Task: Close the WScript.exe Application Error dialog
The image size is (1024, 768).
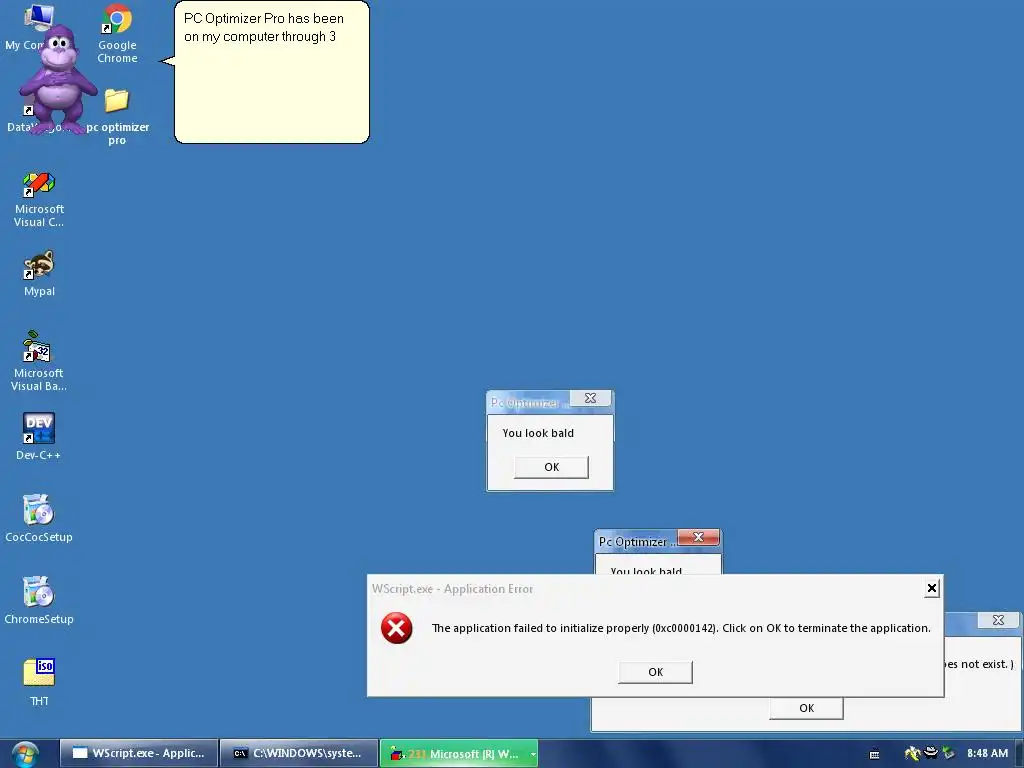Action: coord(932,588)
